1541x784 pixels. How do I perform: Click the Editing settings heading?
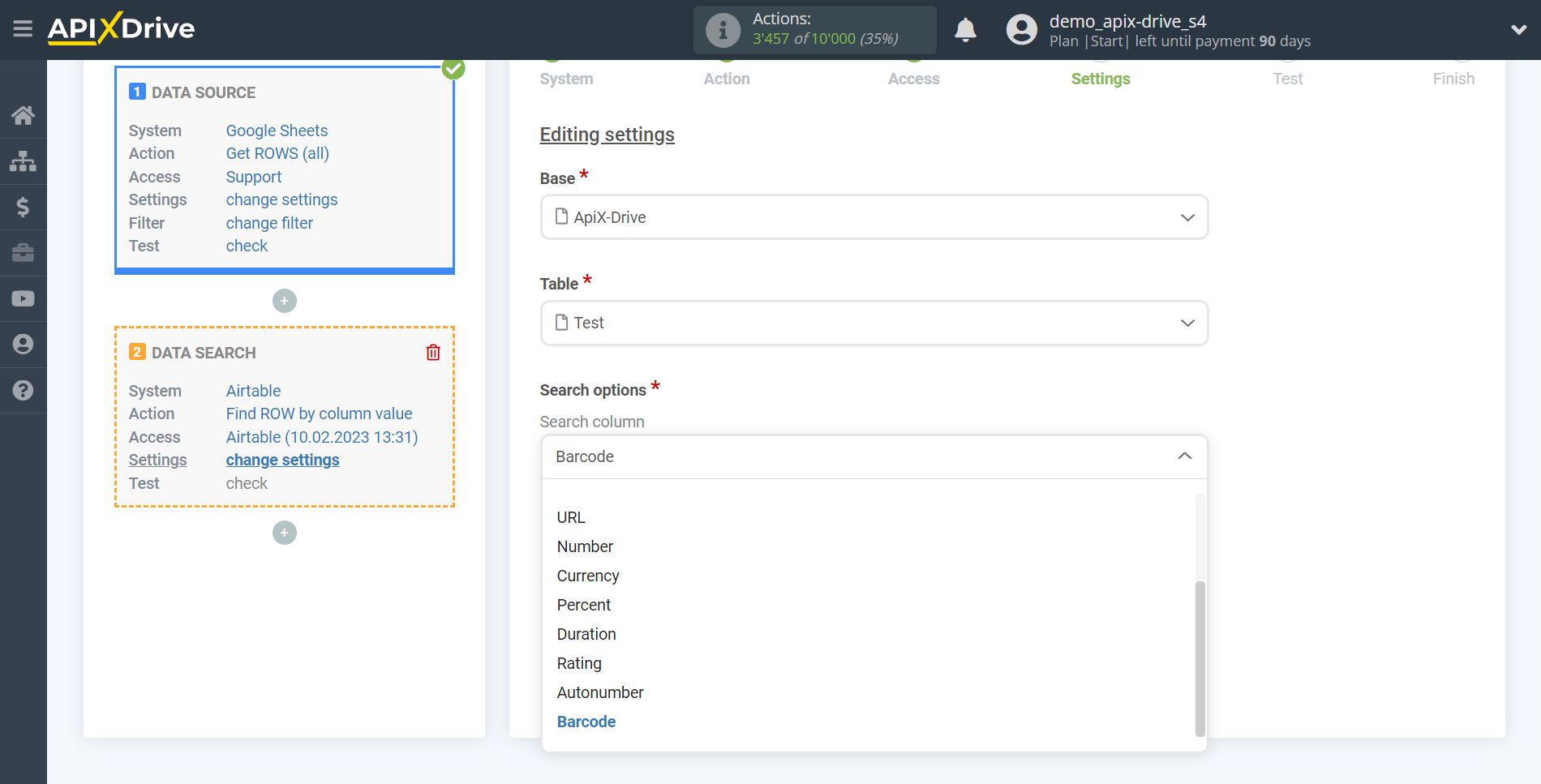click(x=607, y=135)
